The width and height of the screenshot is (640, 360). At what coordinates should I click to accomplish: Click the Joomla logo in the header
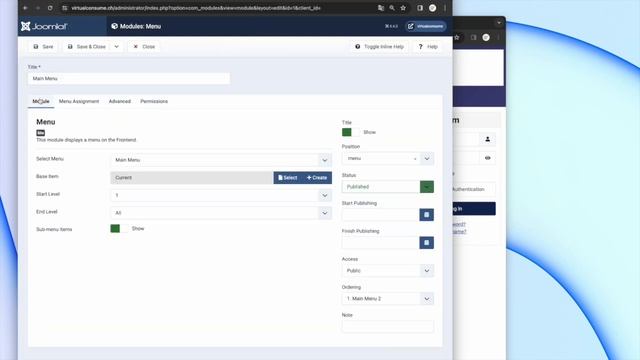[44, 27]
